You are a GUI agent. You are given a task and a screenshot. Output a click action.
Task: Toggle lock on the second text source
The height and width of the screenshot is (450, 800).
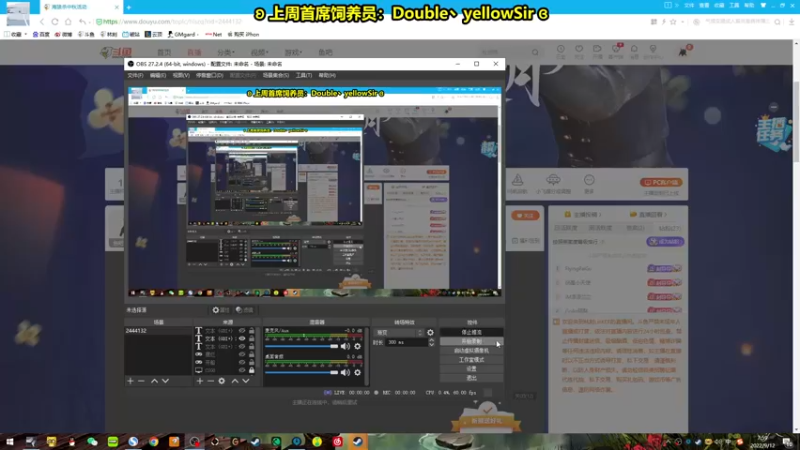[252, 338]
